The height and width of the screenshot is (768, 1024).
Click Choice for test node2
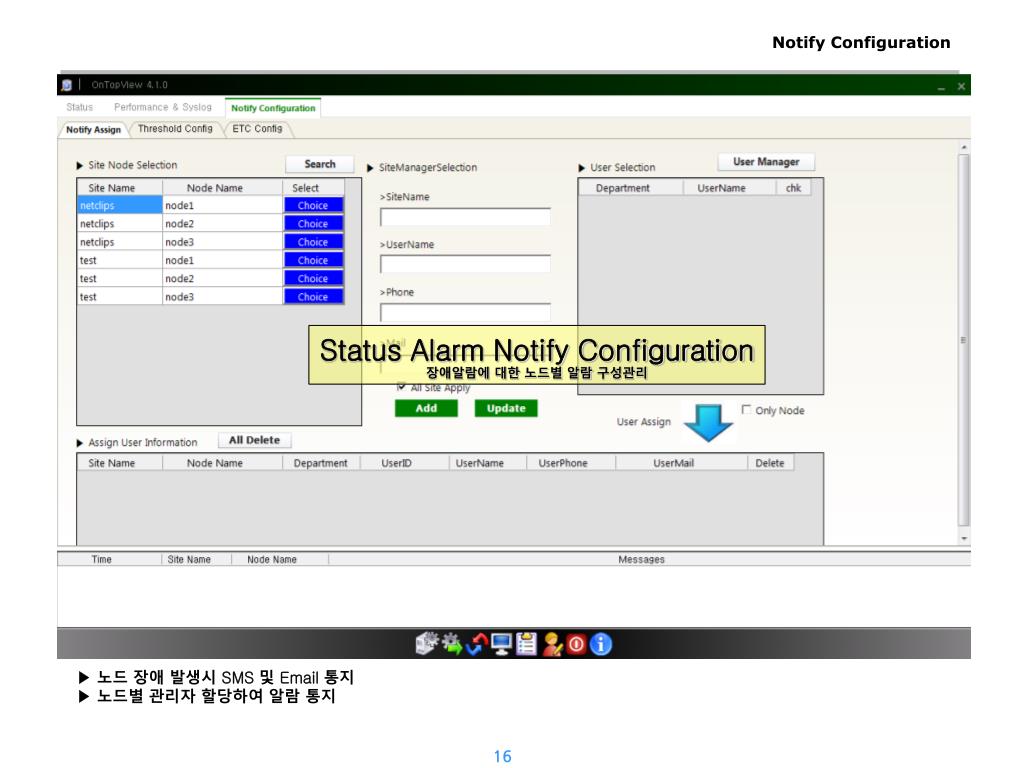(x=313, y=278)
